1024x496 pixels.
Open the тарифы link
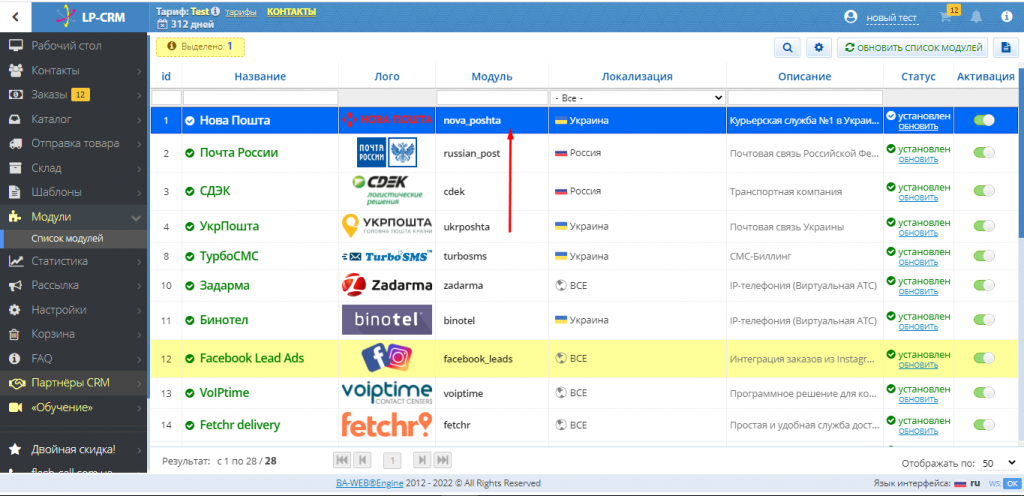pyautogui.click(x=240, y=12)
